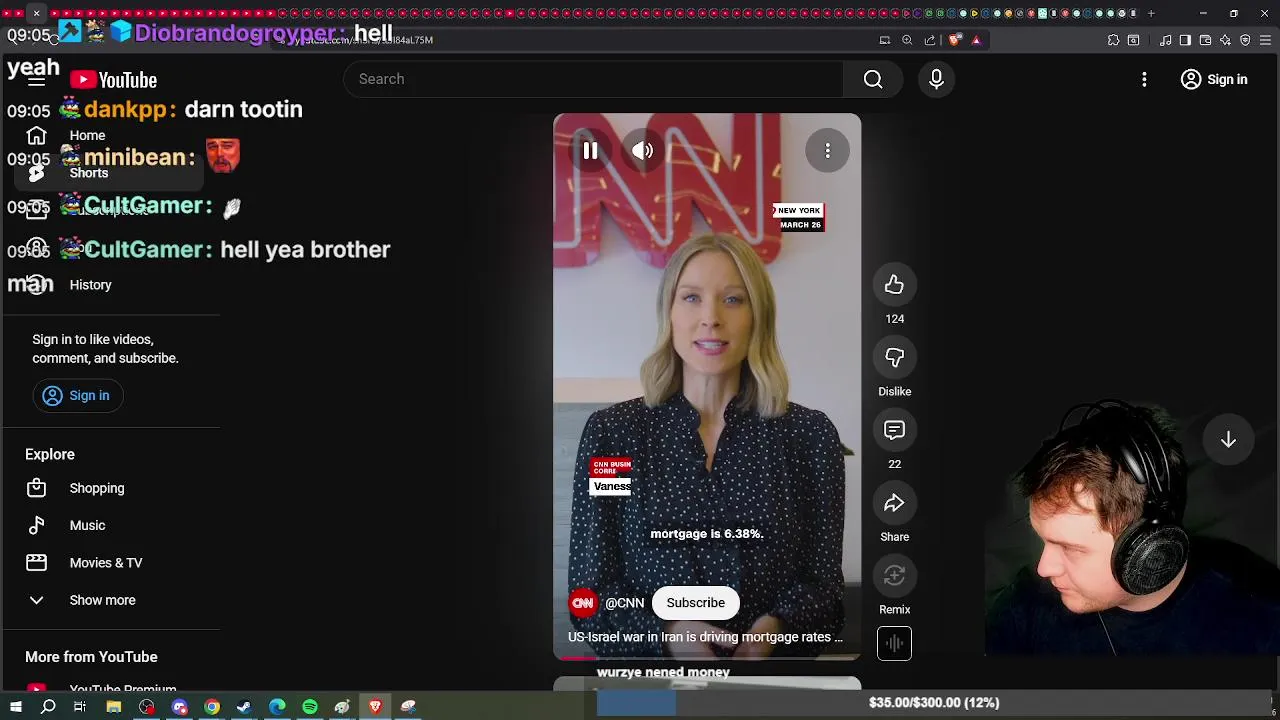Open YouTube settings three-dot menu
The height and width of the screenshot is (720, 1280).
click(x=1144, y=79)
